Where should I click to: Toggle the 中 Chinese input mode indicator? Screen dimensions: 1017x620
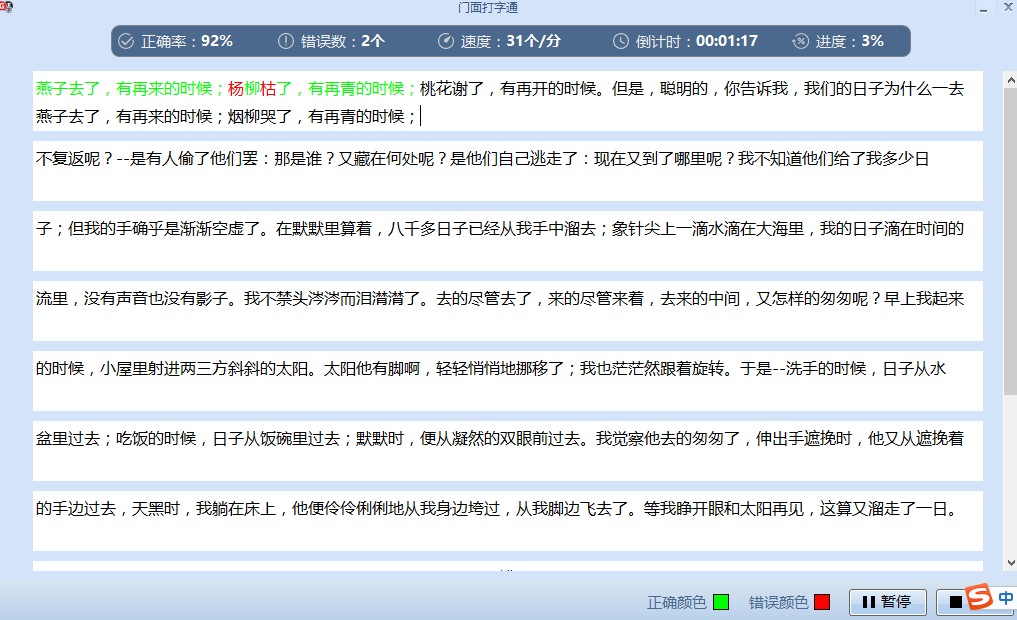pos(1005,598)
